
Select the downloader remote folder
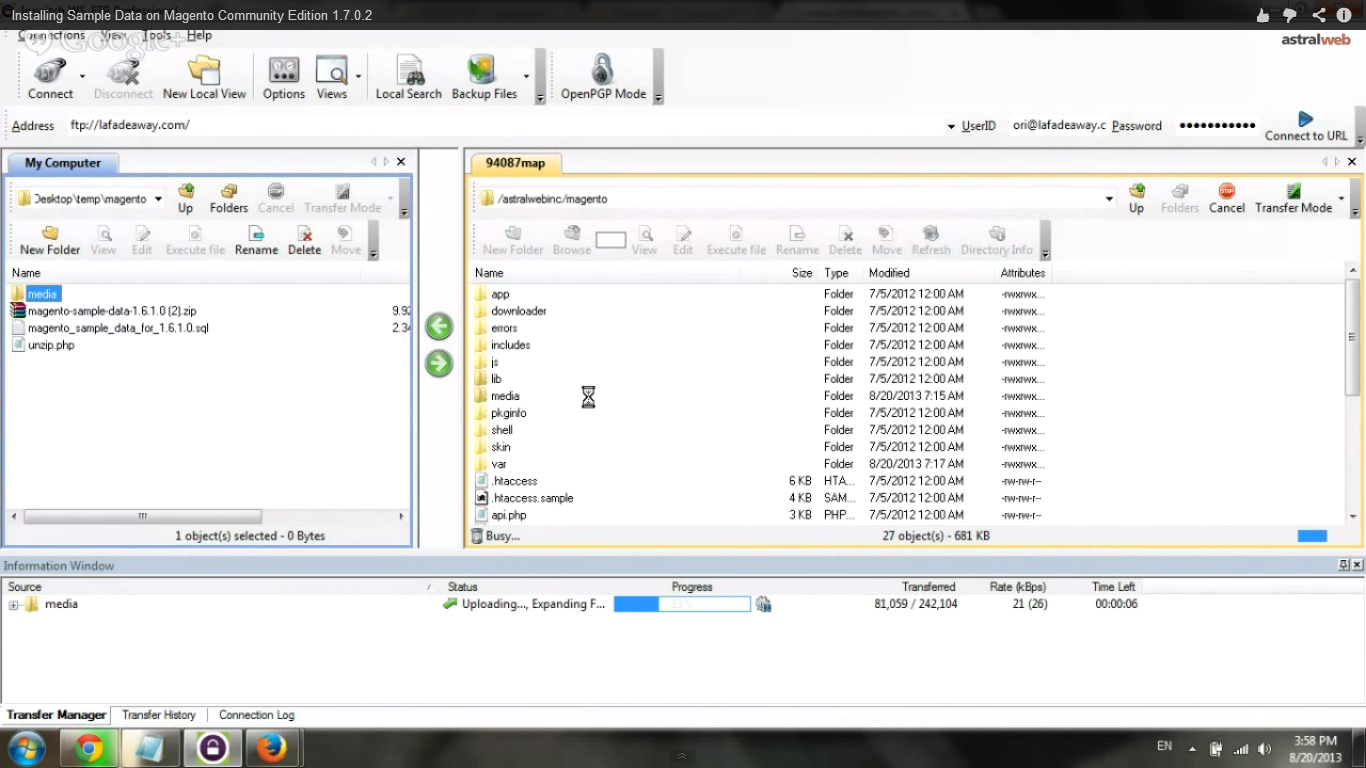pyautogui.click(x=518, y=311)
